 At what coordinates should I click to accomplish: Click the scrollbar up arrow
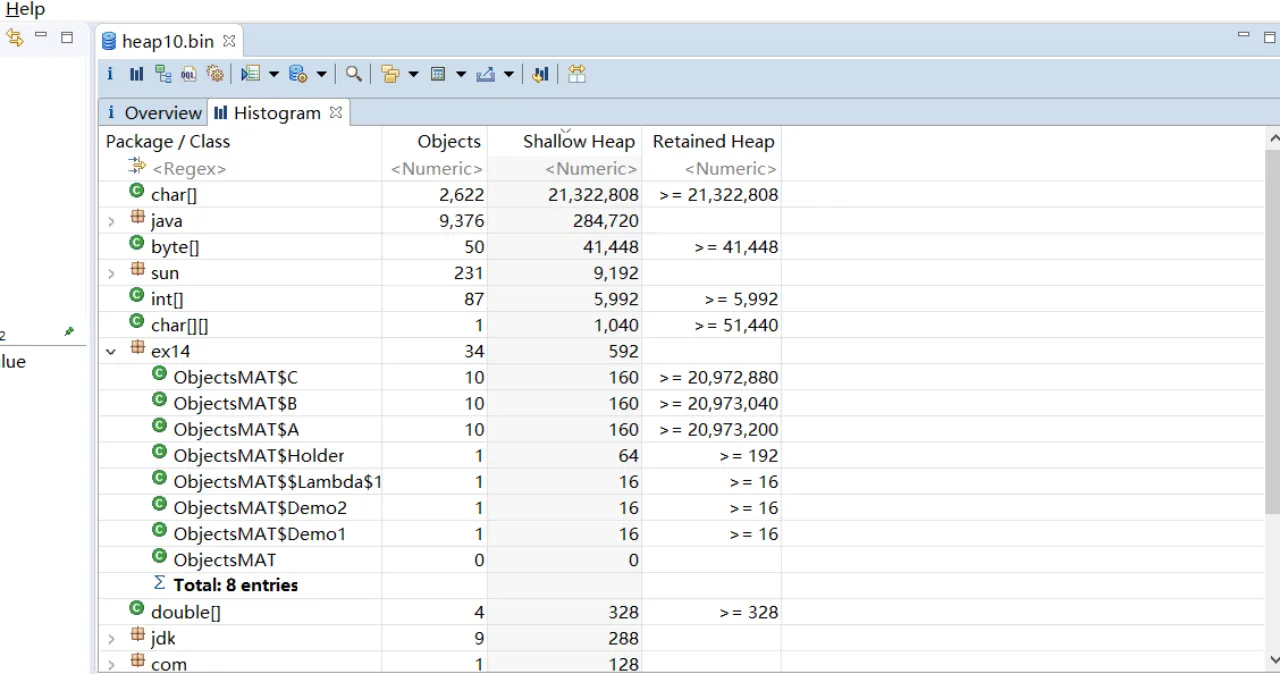tap(1273, 139)
